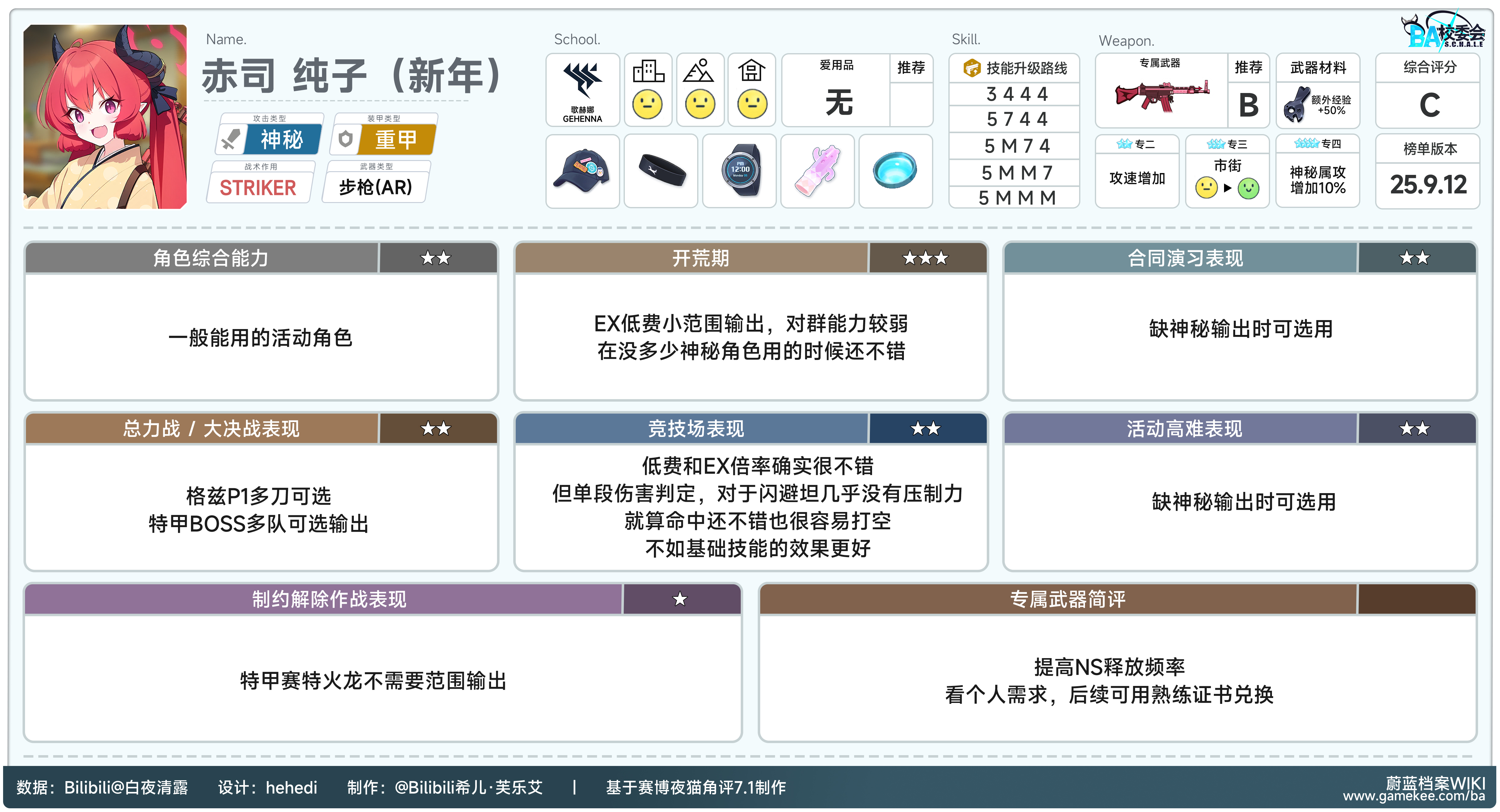Click the outdoor mountain terrain icon
This screenshot has height=812, width=1500.
[699, 71]
